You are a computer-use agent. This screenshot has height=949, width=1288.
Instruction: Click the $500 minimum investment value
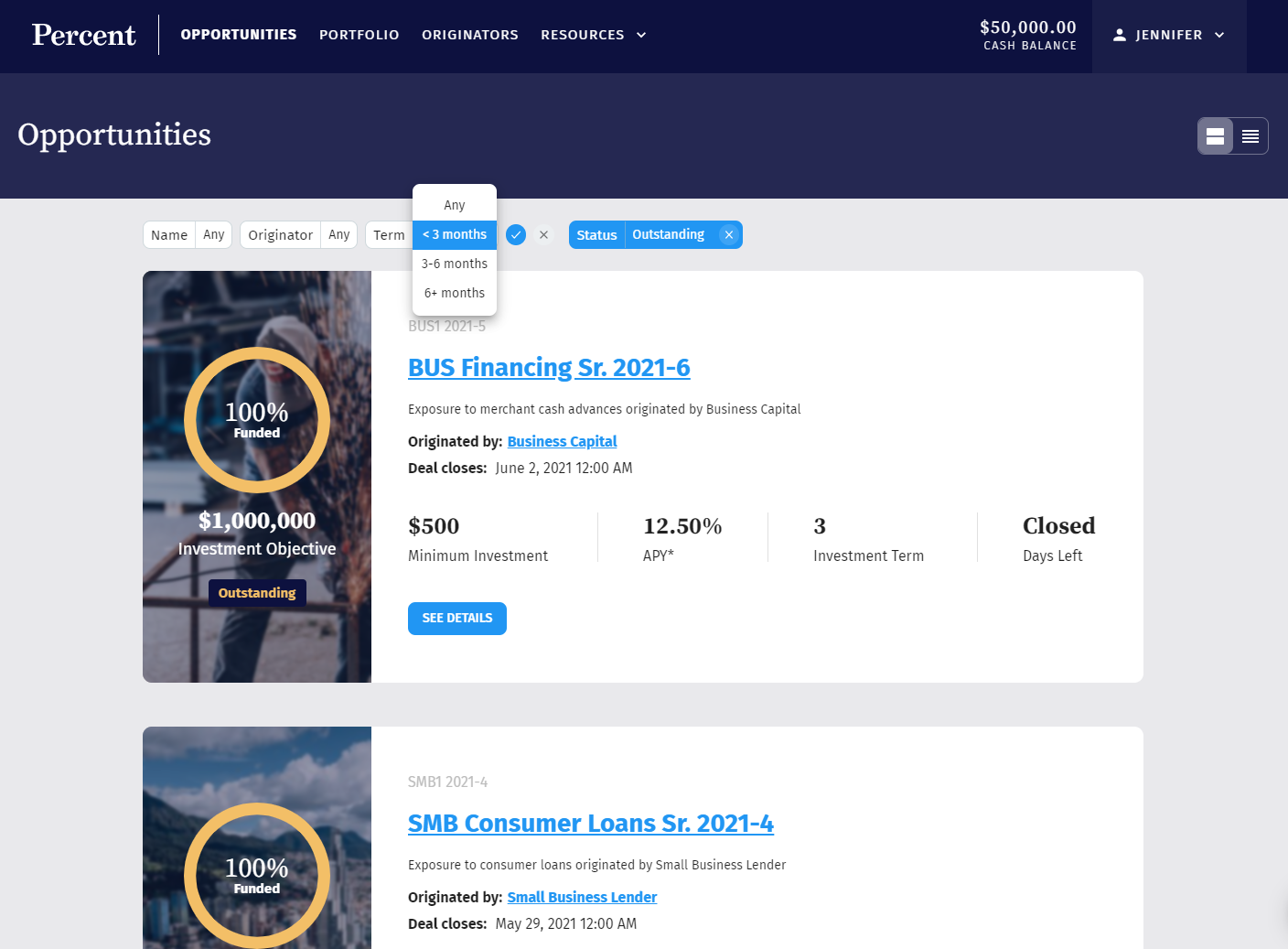pyautogui.click(x=434, y=526)
